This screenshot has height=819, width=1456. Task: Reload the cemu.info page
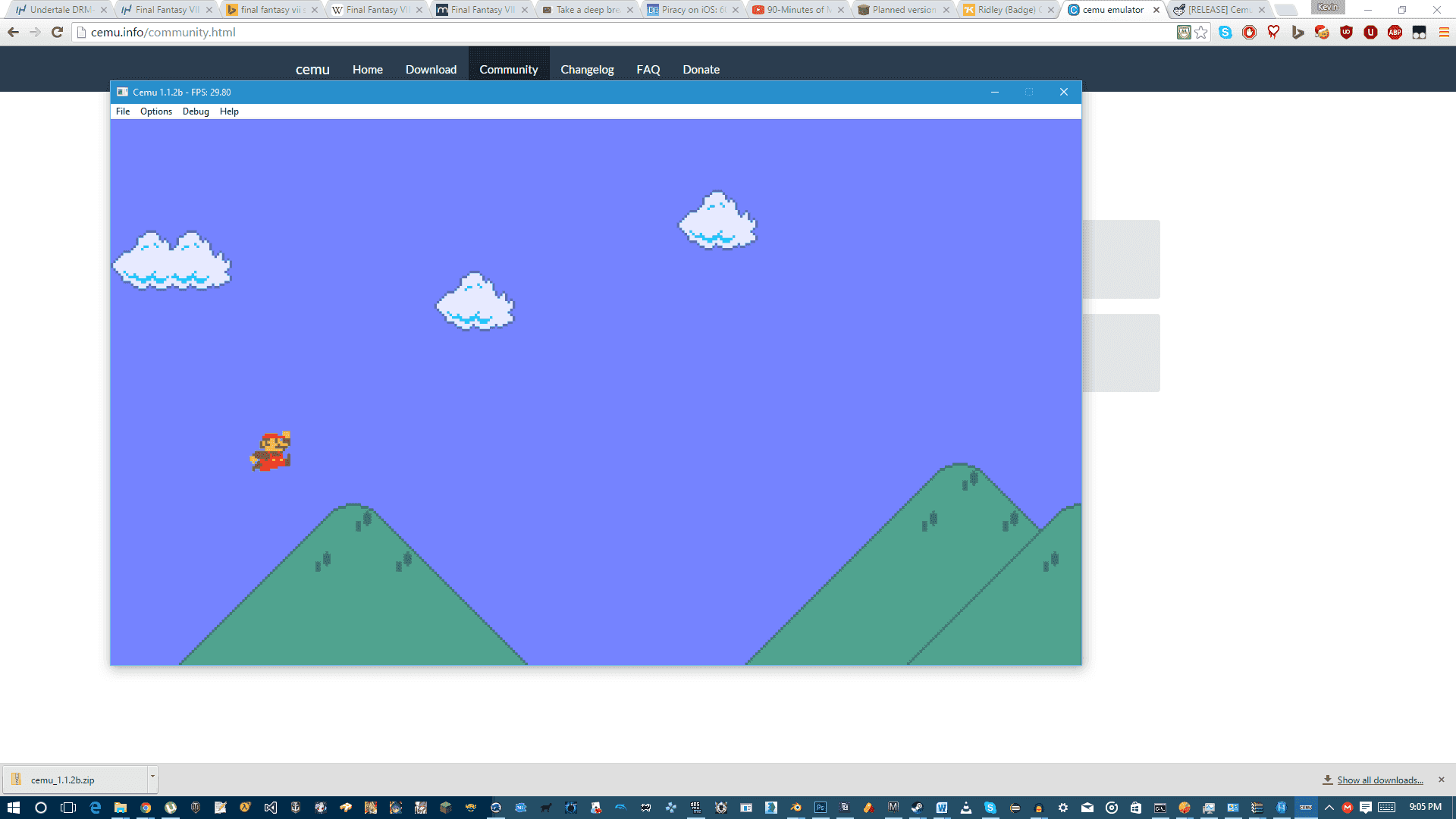pyautogui.click(x=57, y=32)
